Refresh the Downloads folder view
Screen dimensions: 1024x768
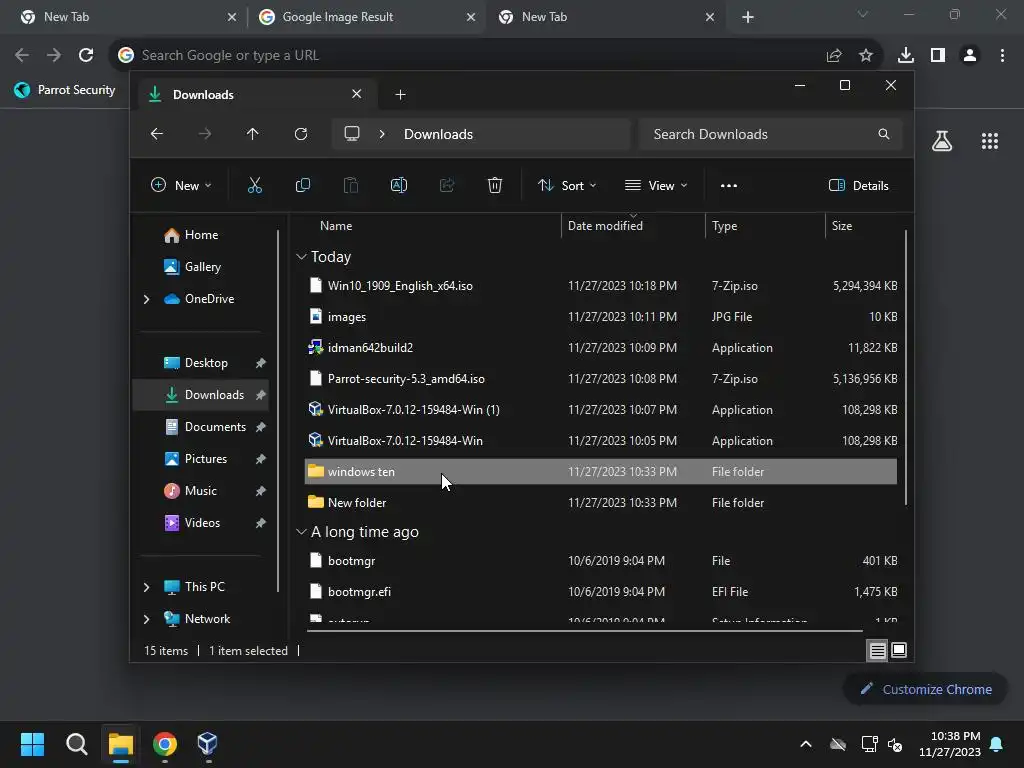click(x=301, y=134)
